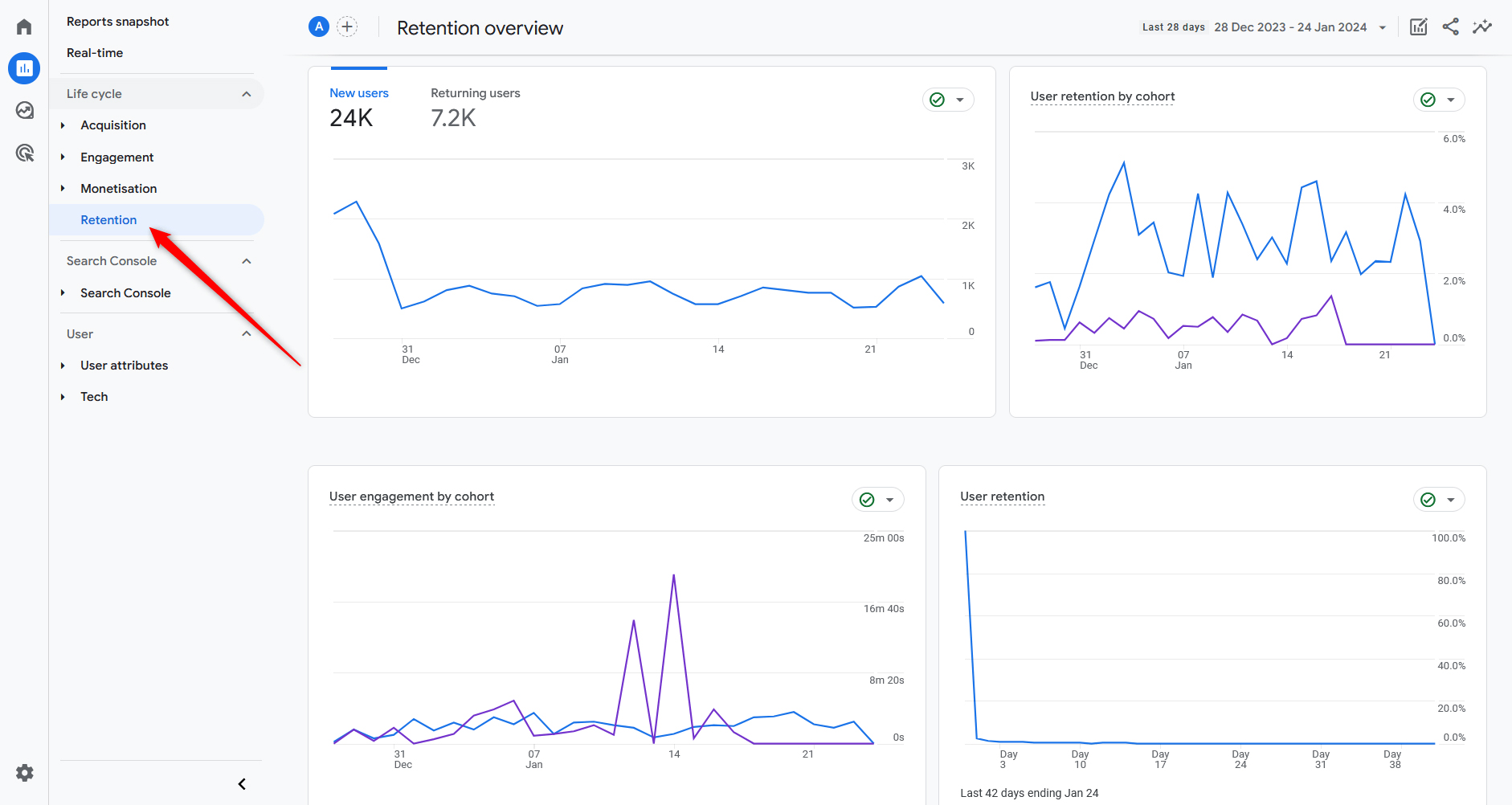Open Insights with the sparkline icon
1512x805 pixels.
pyautogui.click(x=1482, y=27)
